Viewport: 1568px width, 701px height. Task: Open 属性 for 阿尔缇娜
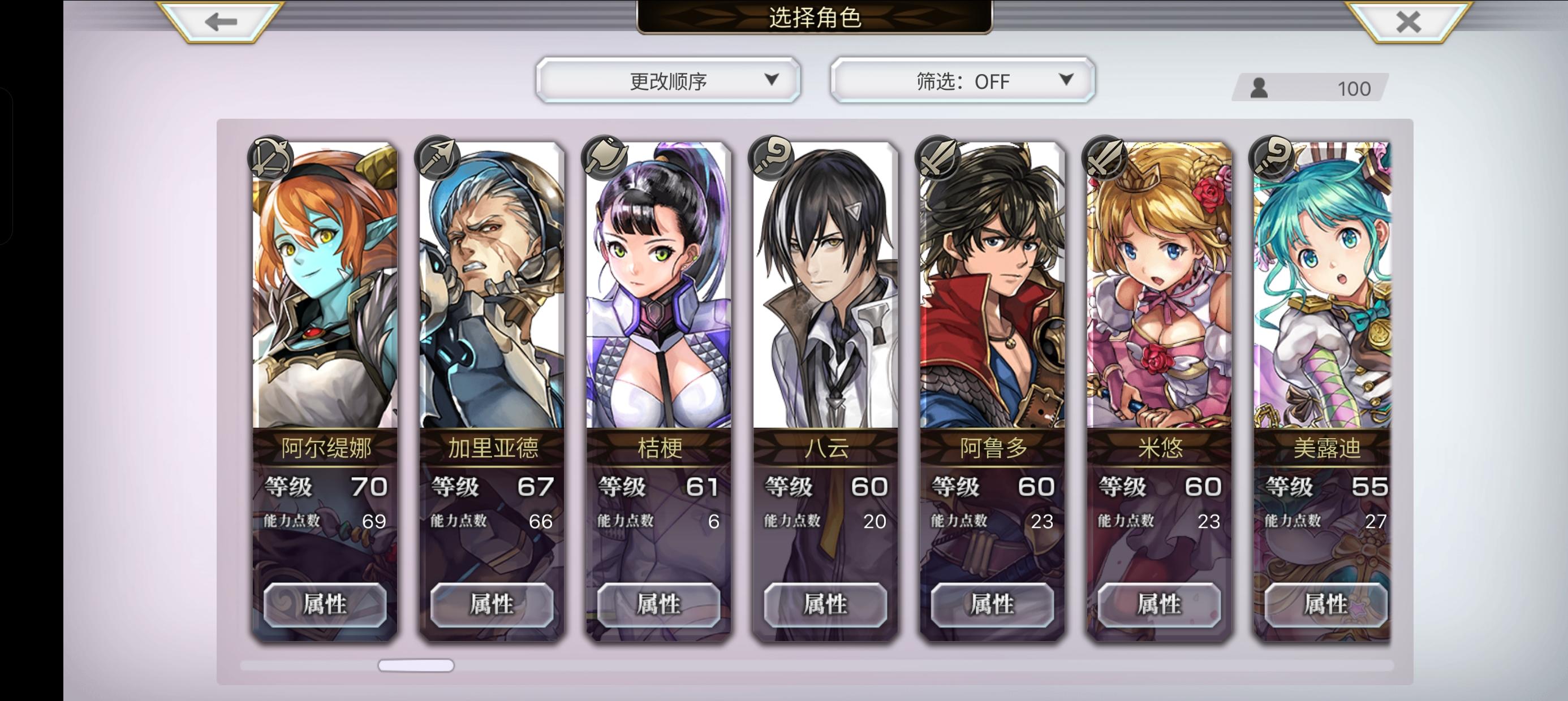coord(325,604)
